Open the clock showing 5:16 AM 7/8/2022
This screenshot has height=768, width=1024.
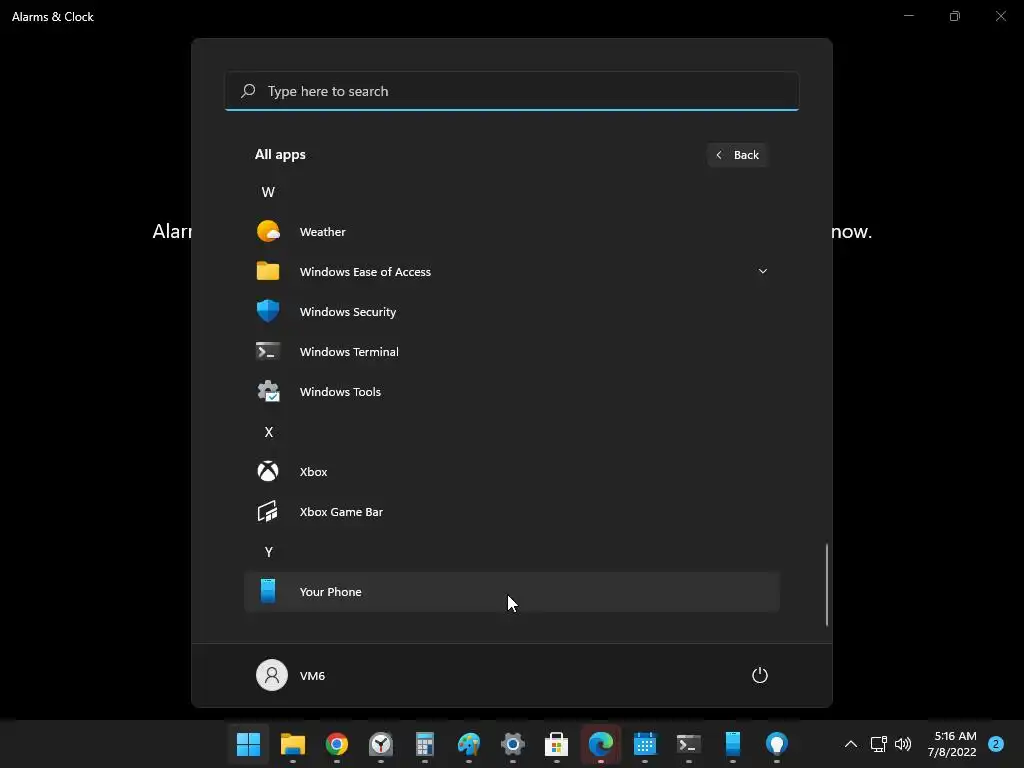pyautogui.click(x=952, y=744)
